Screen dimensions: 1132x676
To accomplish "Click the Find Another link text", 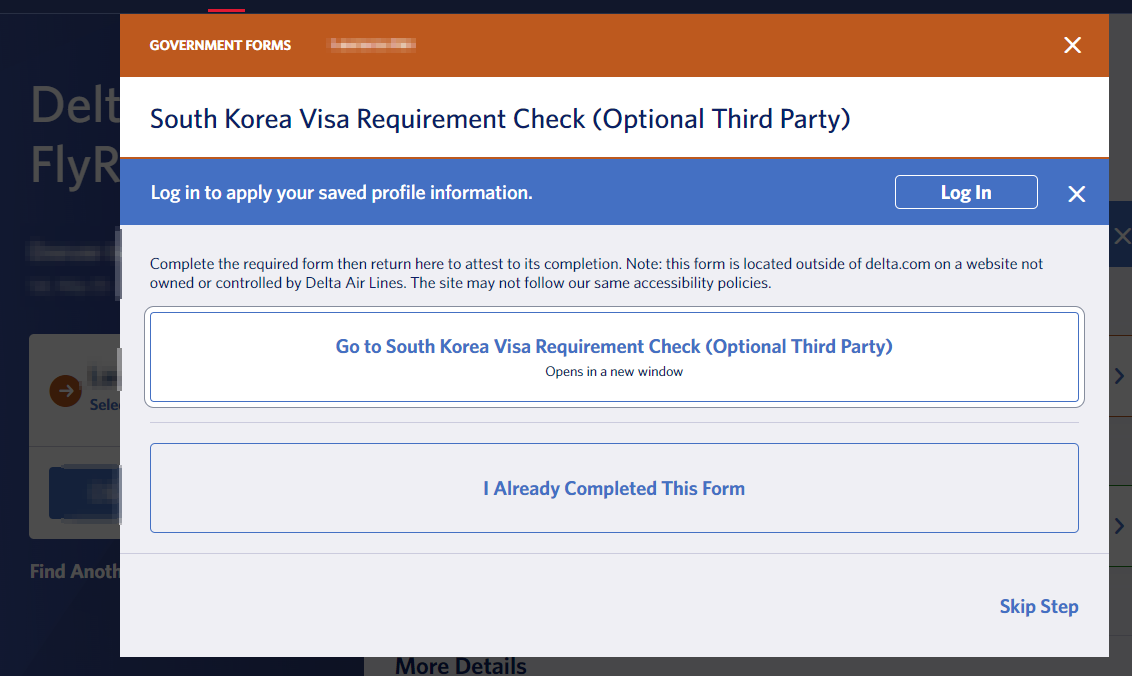I will pyautogui.click(x=75, y=571).
